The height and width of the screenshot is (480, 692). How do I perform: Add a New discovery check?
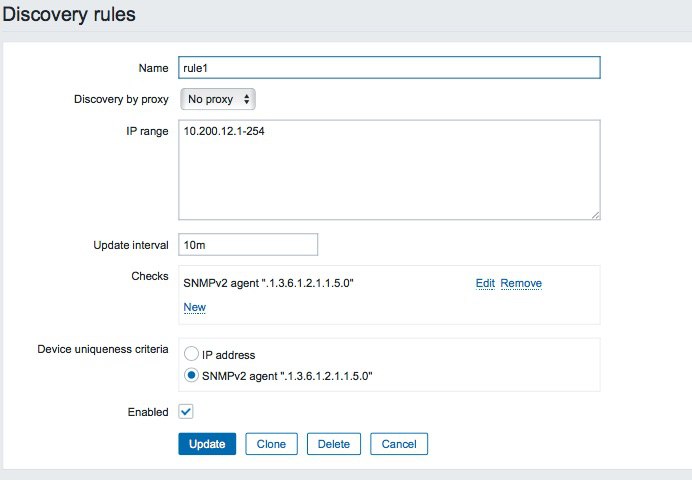click(x=194, y=307)
